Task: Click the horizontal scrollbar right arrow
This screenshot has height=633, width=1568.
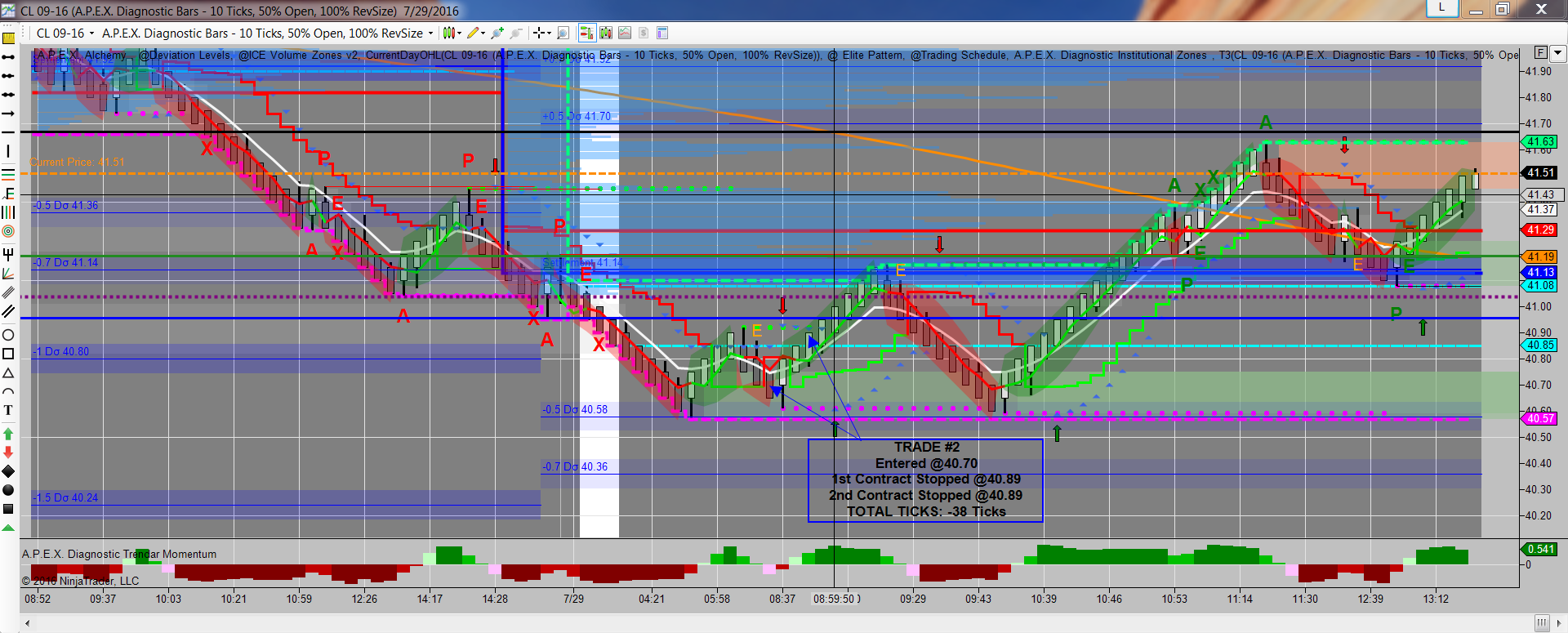Action: [x=1560, y=623]
